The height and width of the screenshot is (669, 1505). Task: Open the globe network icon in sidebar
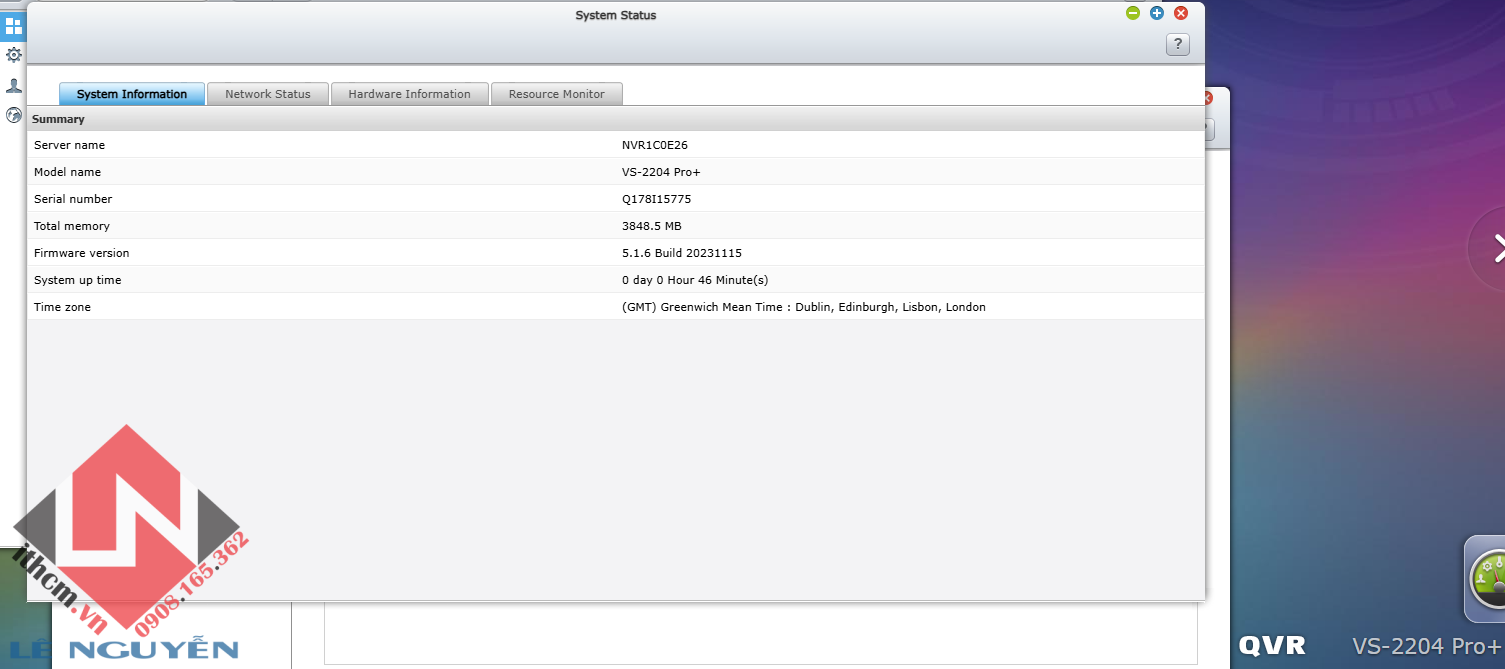click(14, 115)
